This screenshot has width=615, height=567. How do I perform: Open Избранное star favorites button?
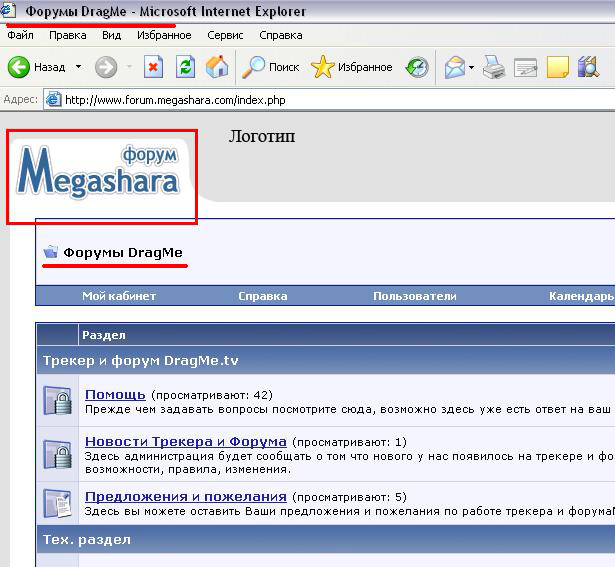coord(351,67)
